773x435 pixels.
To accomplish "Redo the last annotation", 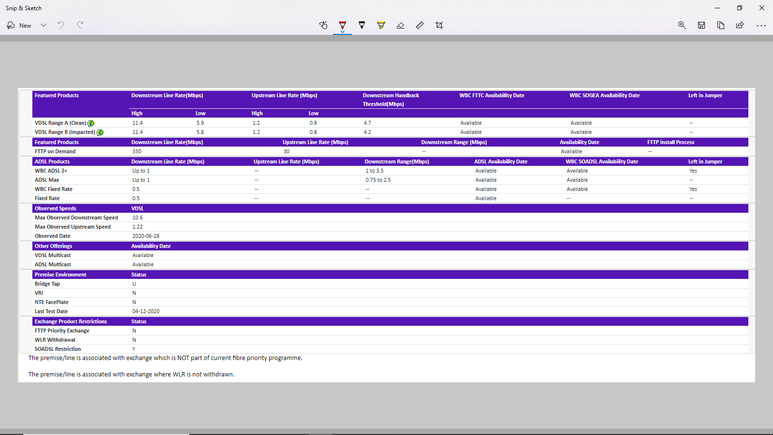I will point(80,25).
